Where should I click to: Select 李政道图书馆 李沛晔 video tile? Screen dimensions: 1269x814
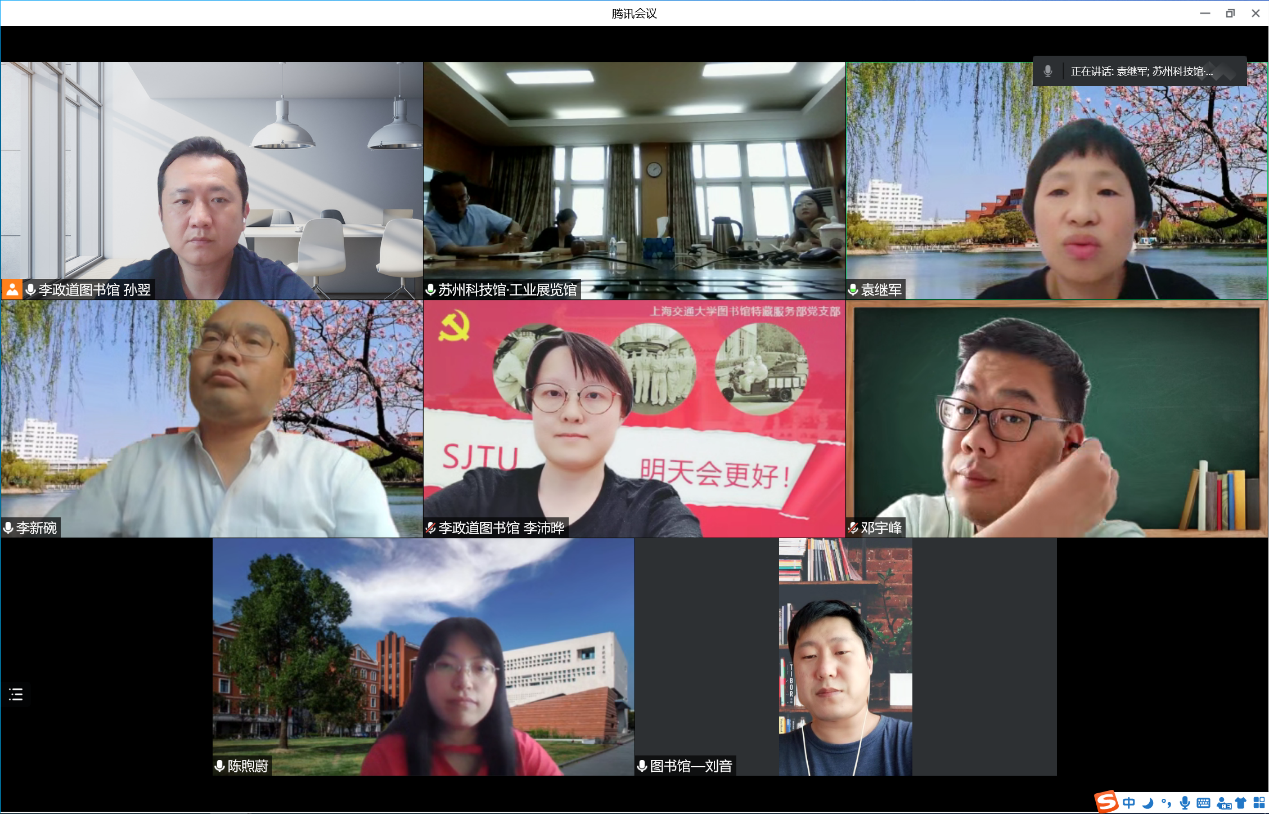click(634, 418)
